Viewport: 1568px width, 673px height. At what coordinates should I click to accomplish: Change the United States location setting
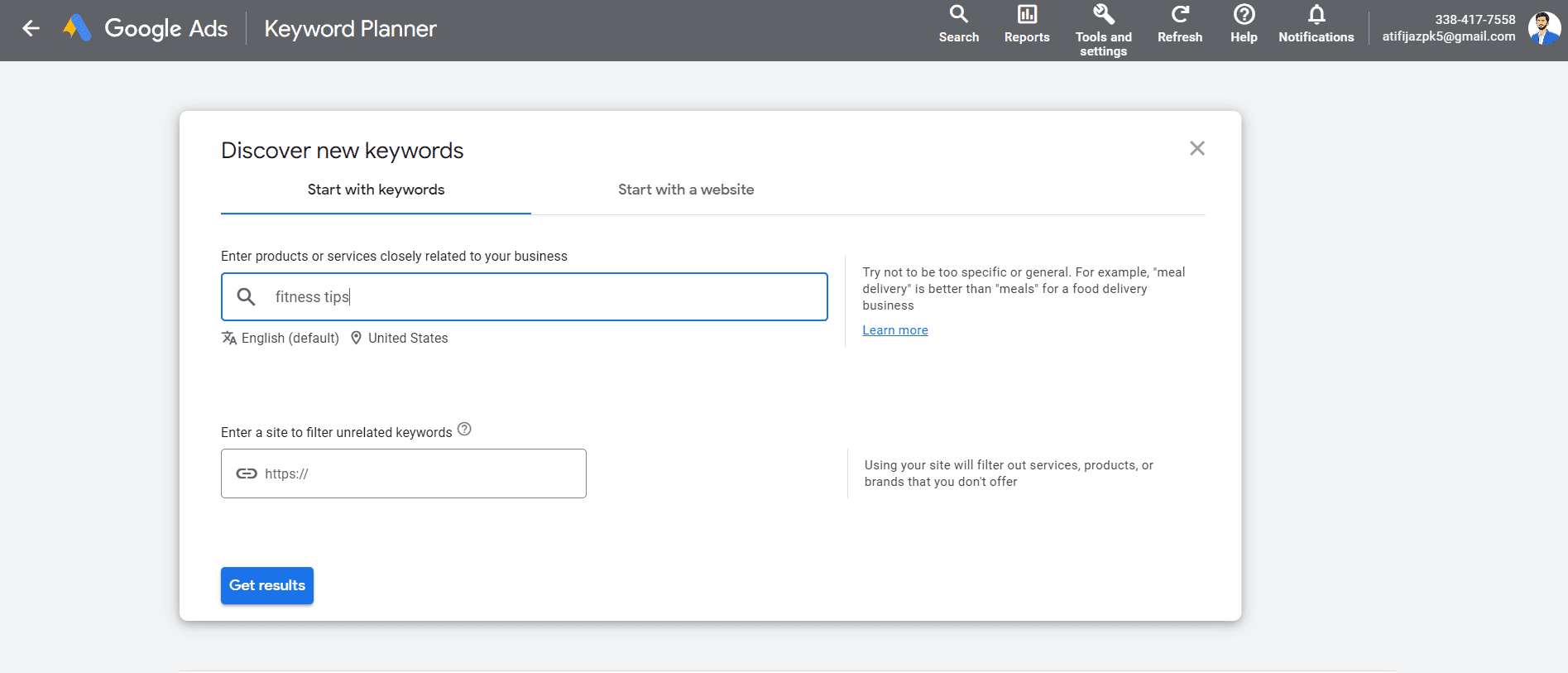pos(399,338)
